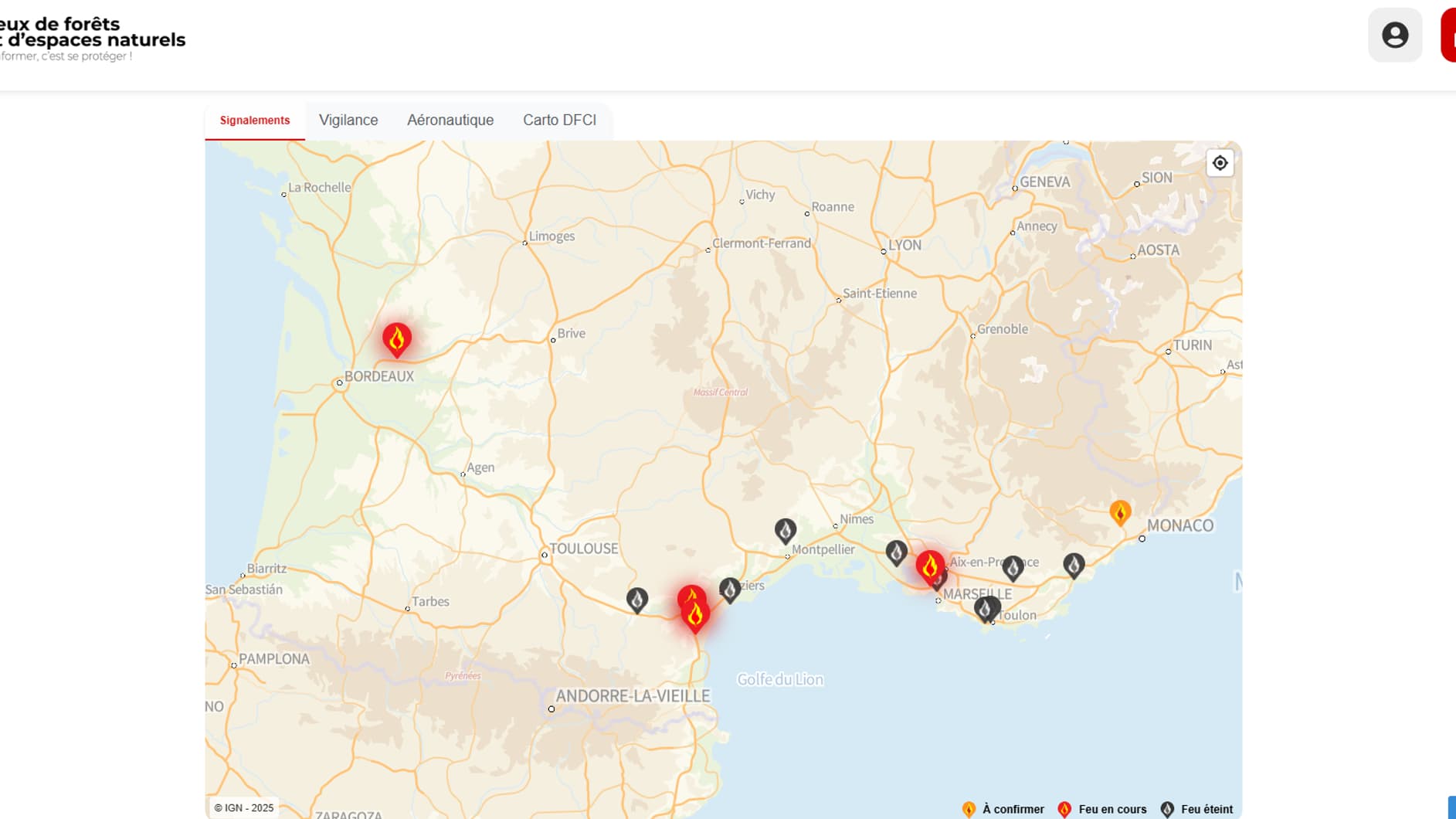Click the orange unconfirmed fire marker near Monaco

pyautogui.click(x=1119, y=511)
